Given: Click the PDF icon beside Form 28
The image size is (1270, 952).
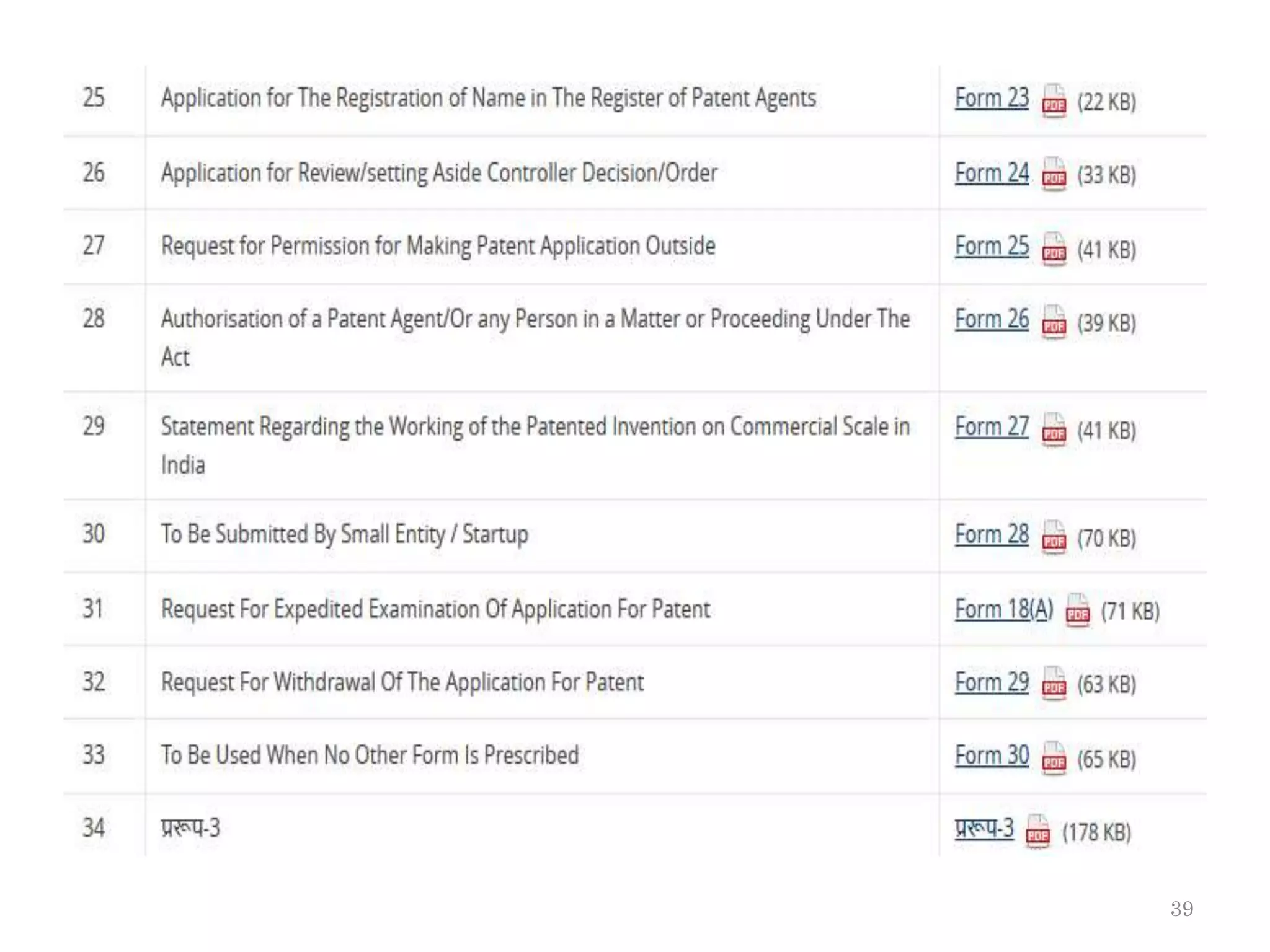Looking at the screenshot, I should [1054, 537].
